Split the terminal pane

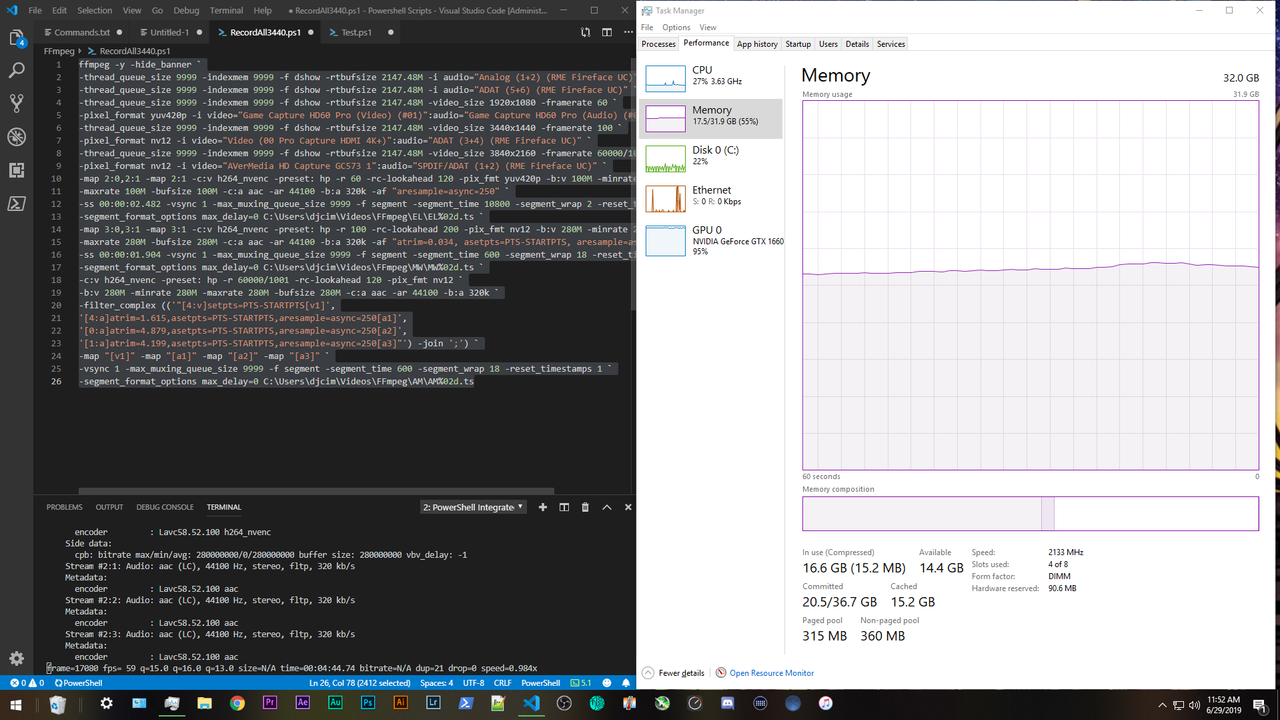click(564, 507)
